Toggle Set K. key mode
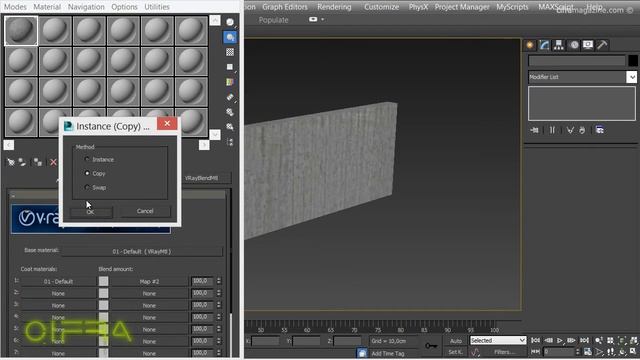 pyautogui.click(x=456, y=351)
